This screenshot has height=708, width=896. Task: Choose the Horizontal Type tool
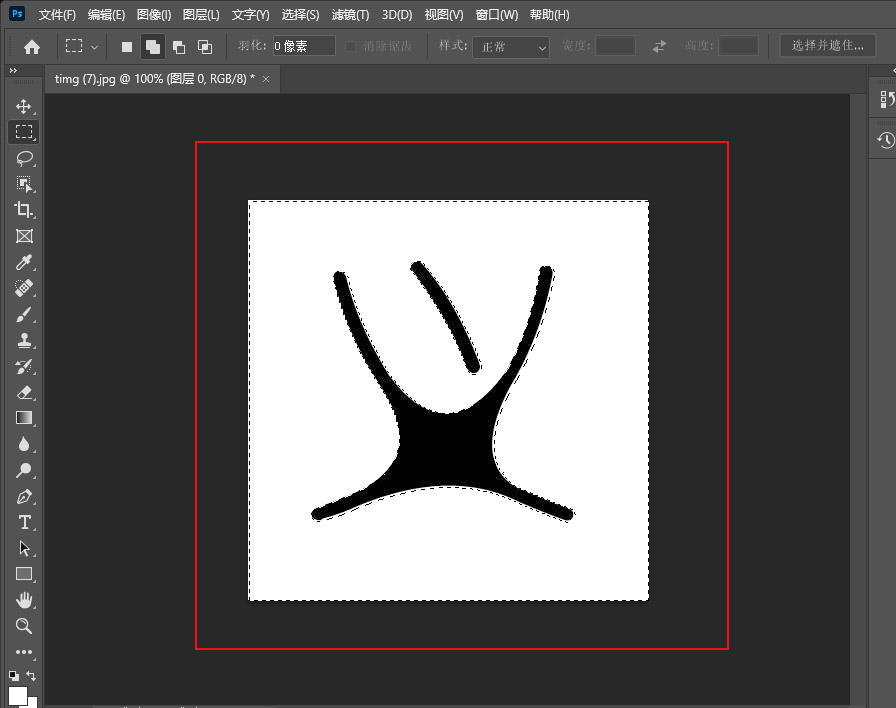(24, 522)
